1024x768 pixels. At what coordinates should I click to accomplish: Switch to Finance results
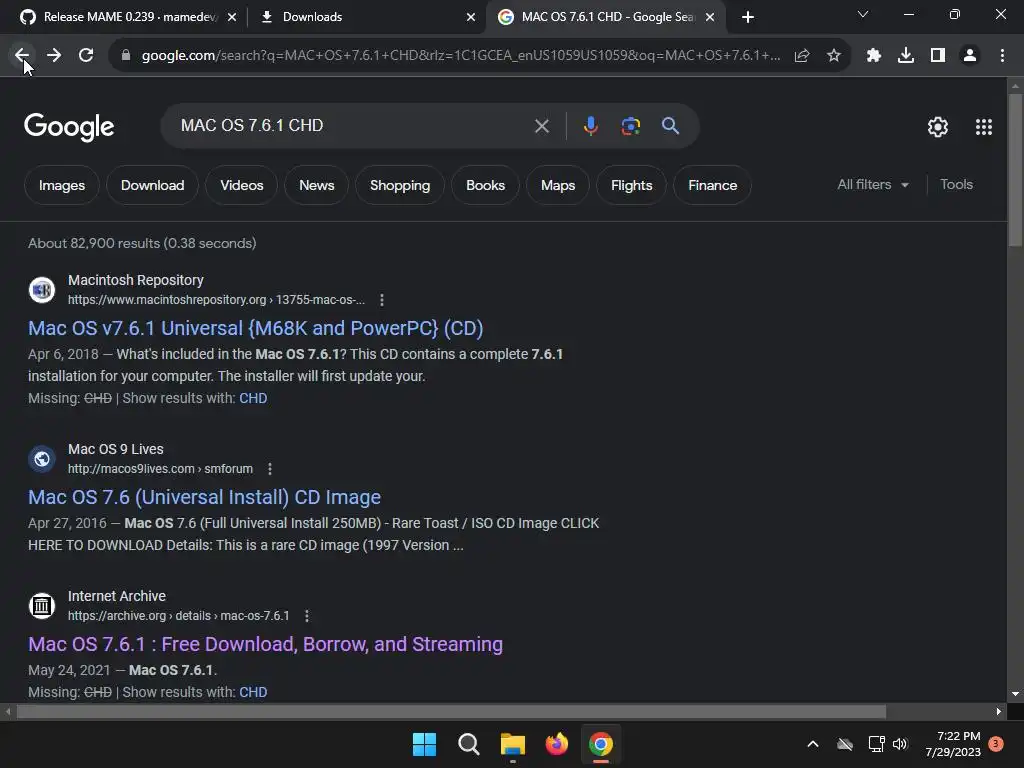coord(712,185)
